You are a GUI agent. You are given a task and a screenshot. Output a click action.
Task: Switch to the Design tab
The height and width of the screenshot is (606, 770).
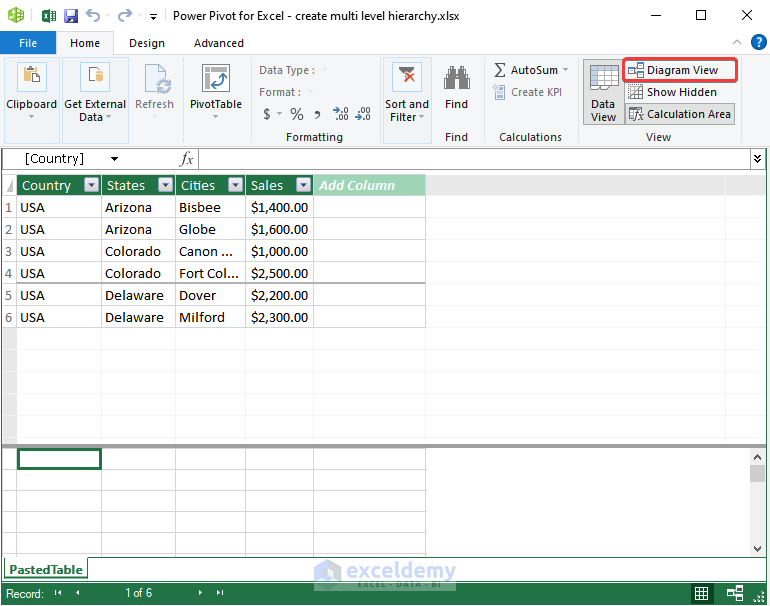(x=147, y=43)
